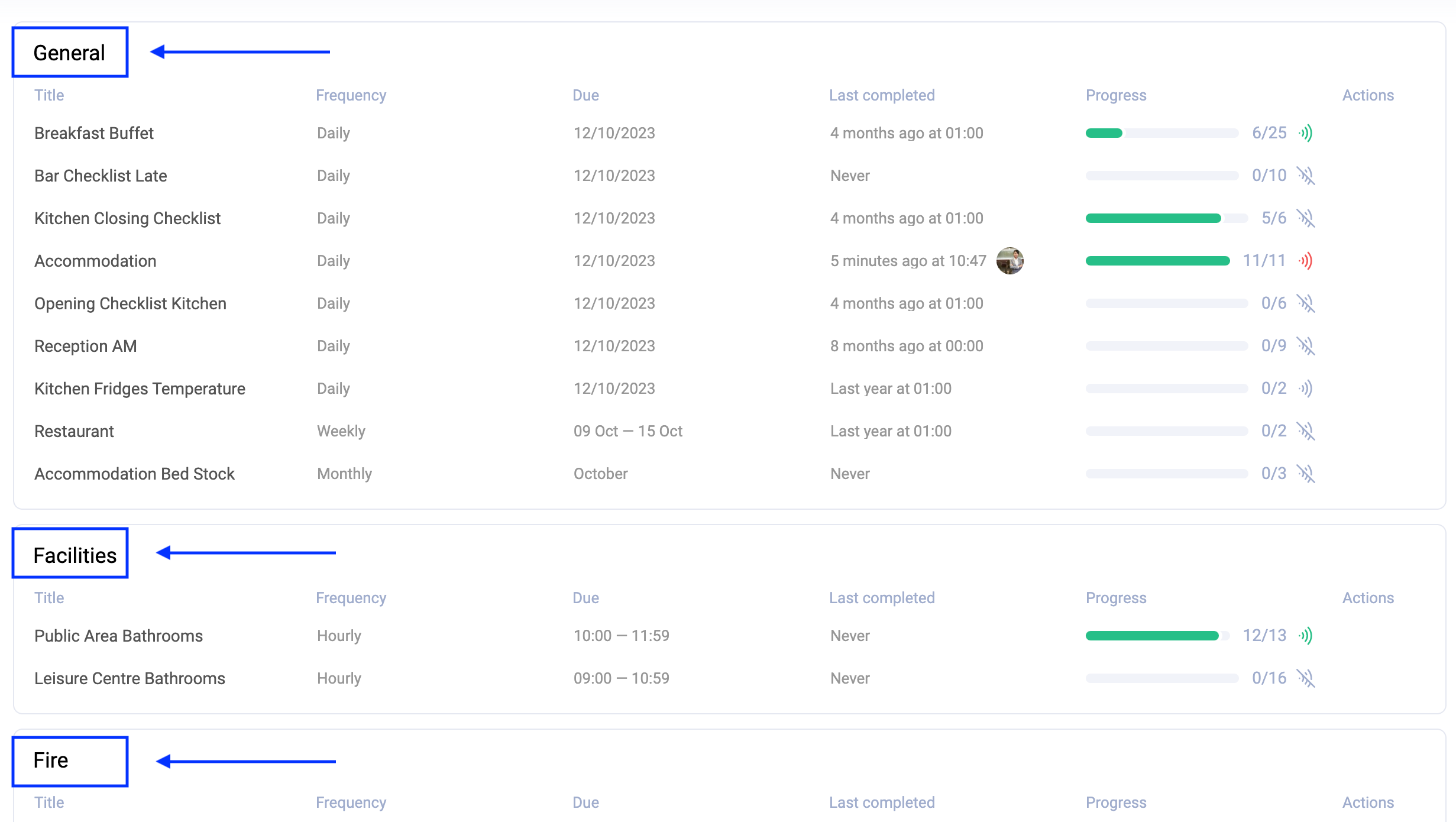Toggle notifications for Opening Checklist Kitchen

point(1308,303)
